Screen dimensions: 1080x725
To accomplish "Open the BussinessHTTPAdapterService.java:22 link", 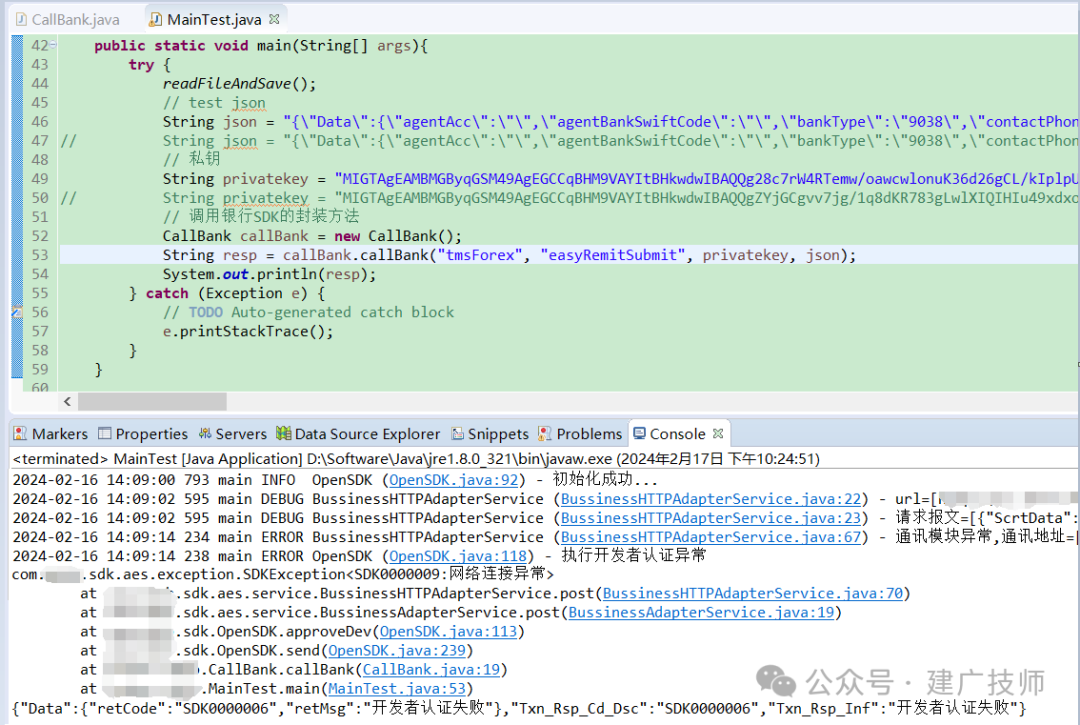I will coord(711,499).
